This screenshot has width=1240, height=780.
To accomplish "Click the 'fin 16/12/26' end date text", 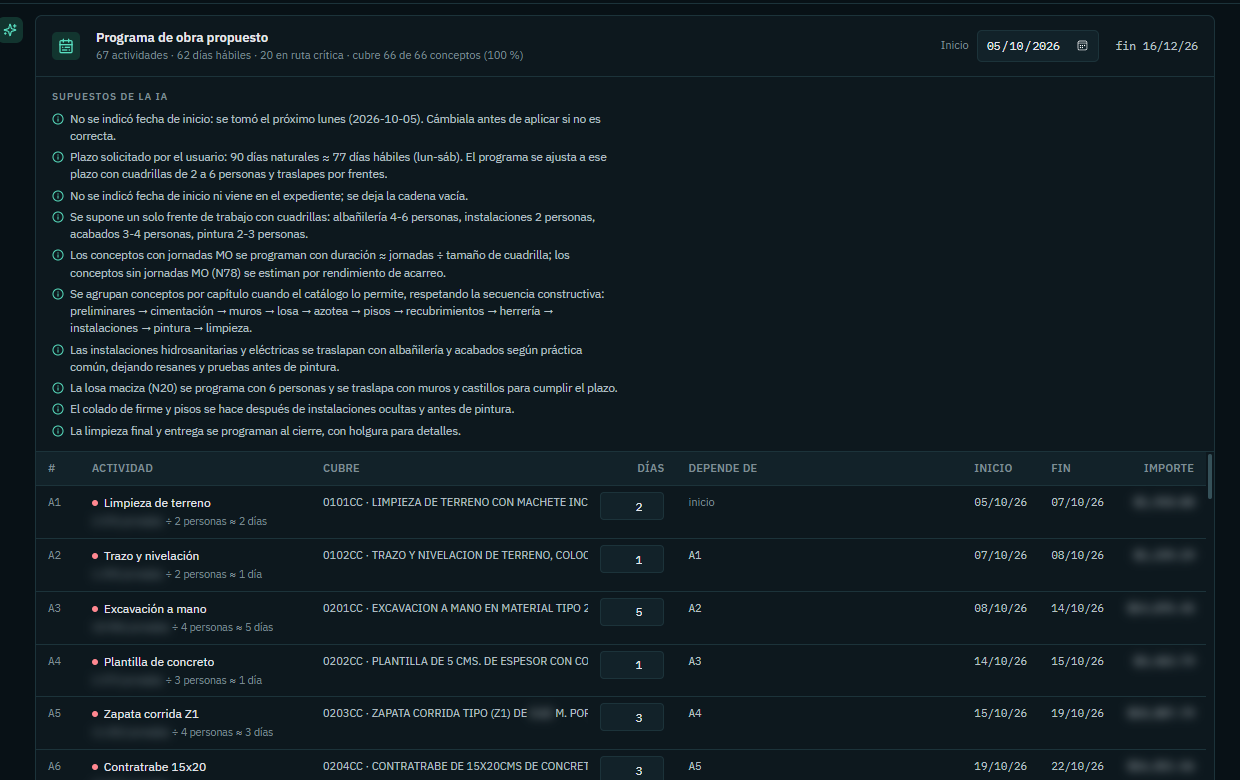I will (x=1156, y=46).
